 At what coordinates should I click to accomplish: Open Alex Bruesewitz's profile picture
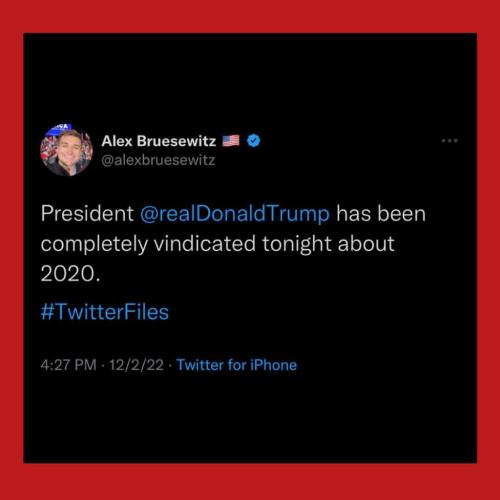66,150
